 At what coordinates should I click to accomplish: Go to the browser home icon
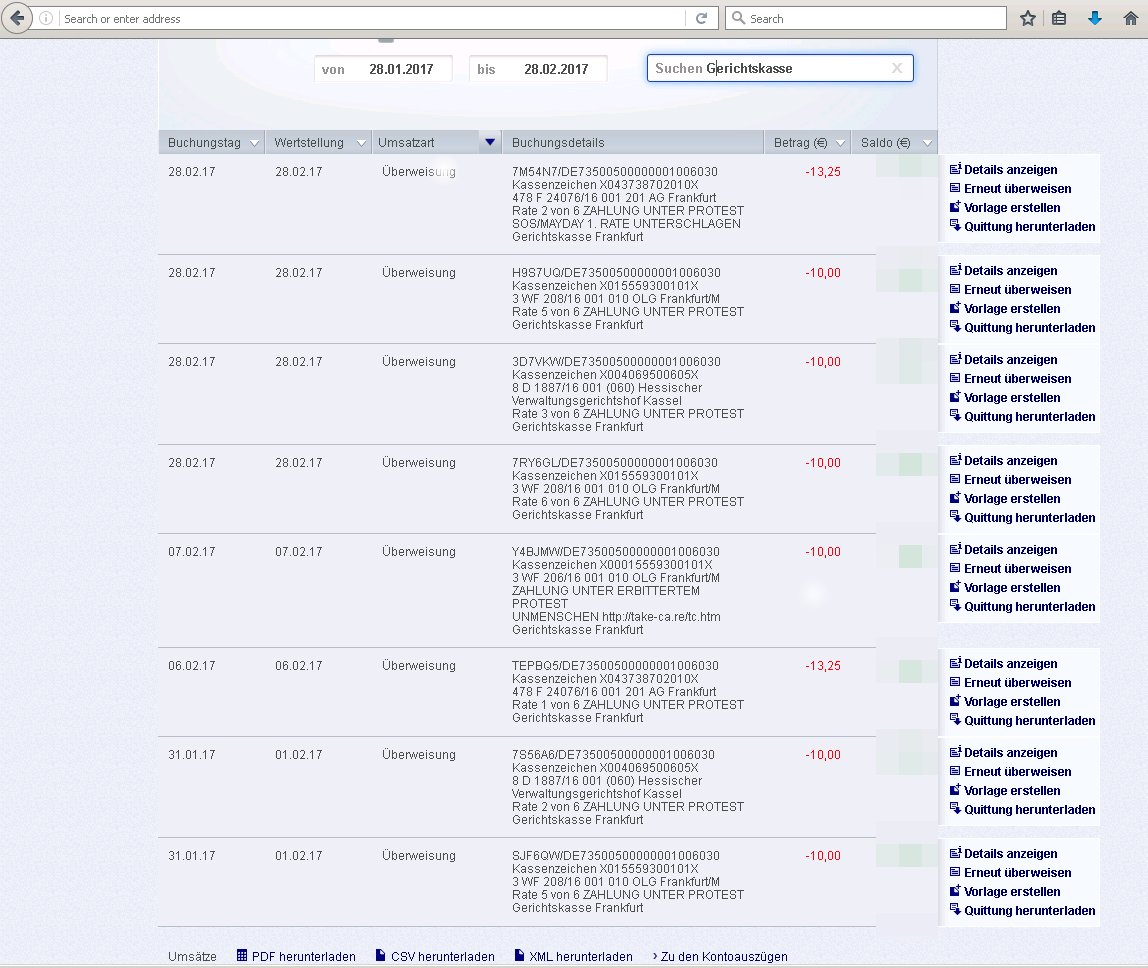pyautogui.click(x=1130, y=18)
